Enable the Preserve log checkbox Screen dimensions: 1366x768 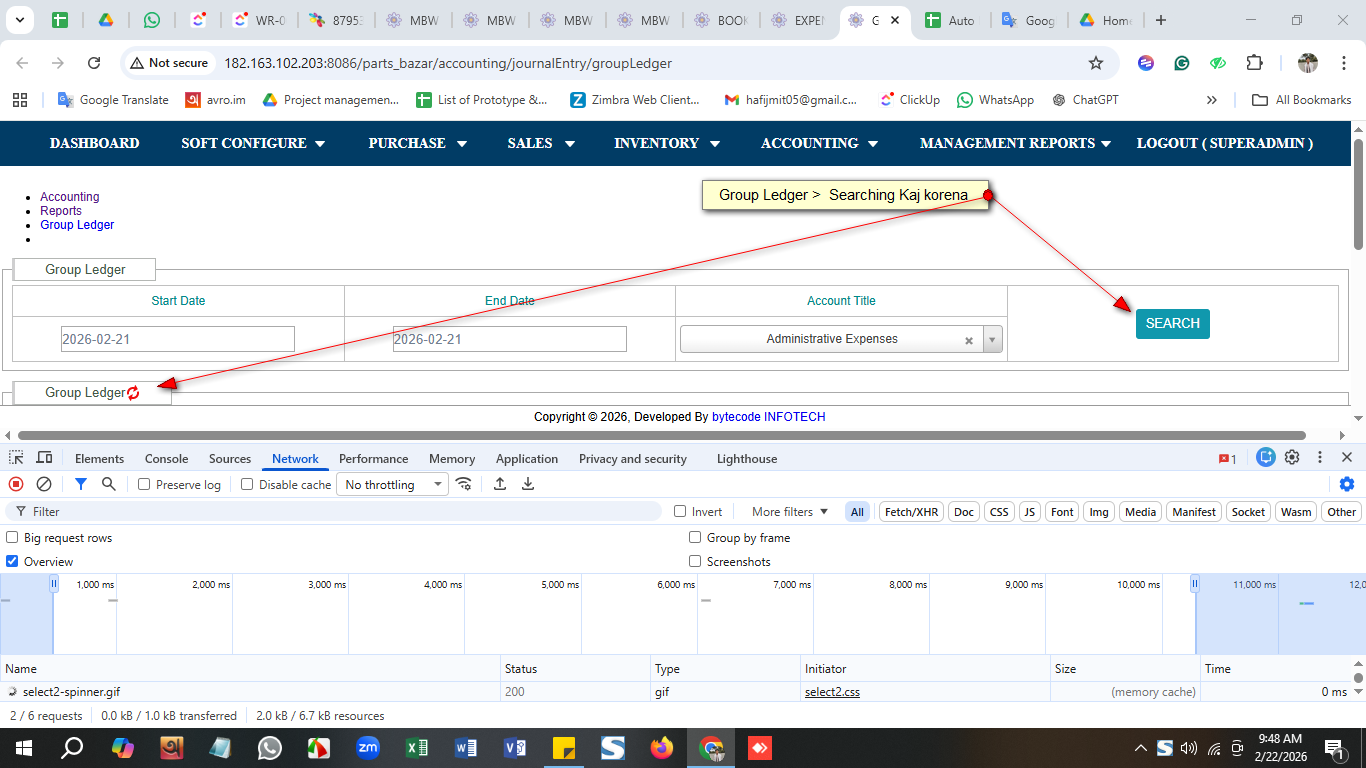[144, 485]
